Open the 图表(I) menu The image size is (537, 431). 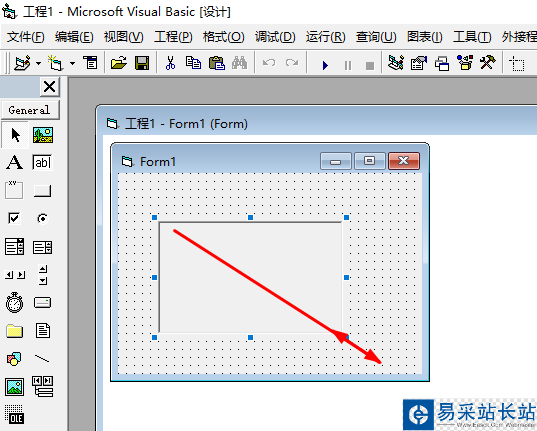pos(425,37)
